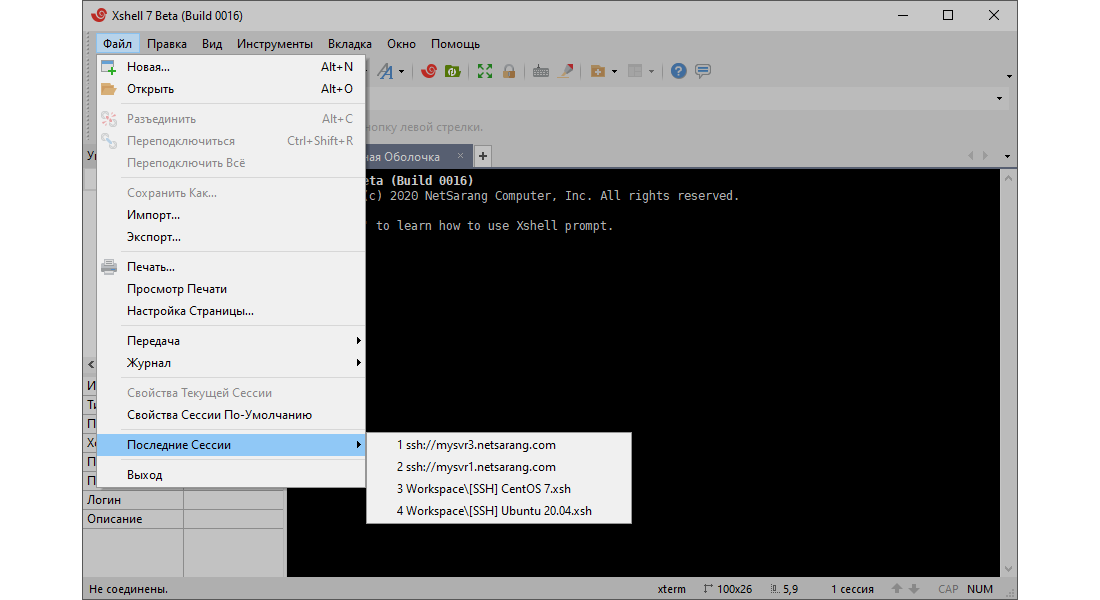Open dropdown arrow next to folder-plus icon
Image resolution: width=1100 pixels, height=600 pixels.
click(x=615, y=72)
